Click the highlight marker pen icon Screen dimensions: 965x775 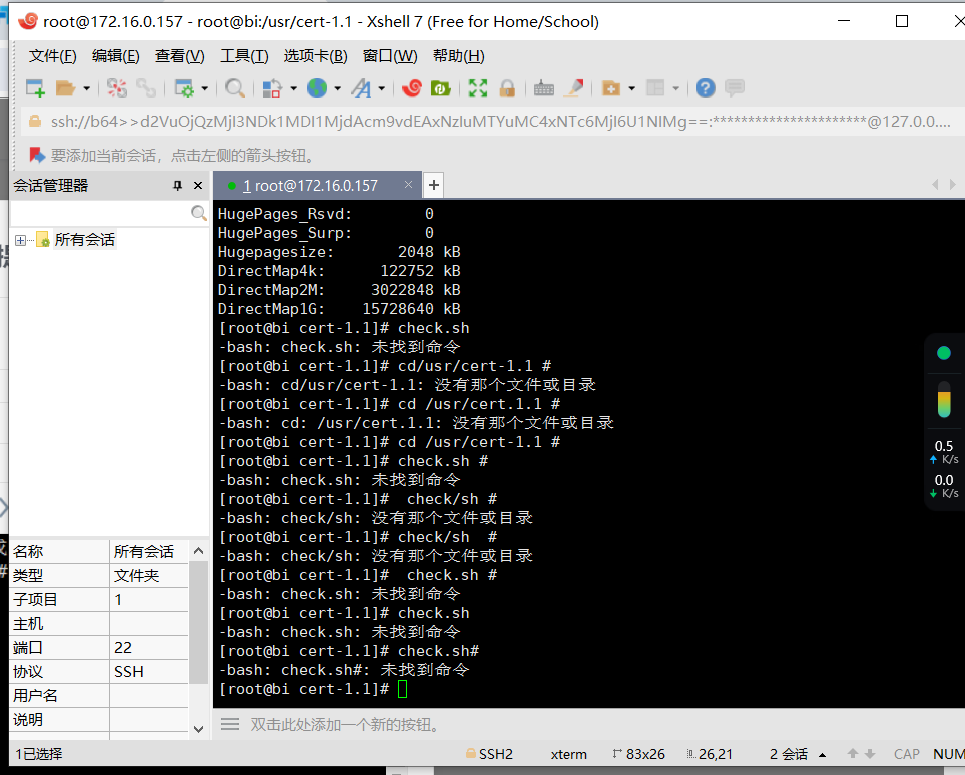coord(574,88)
